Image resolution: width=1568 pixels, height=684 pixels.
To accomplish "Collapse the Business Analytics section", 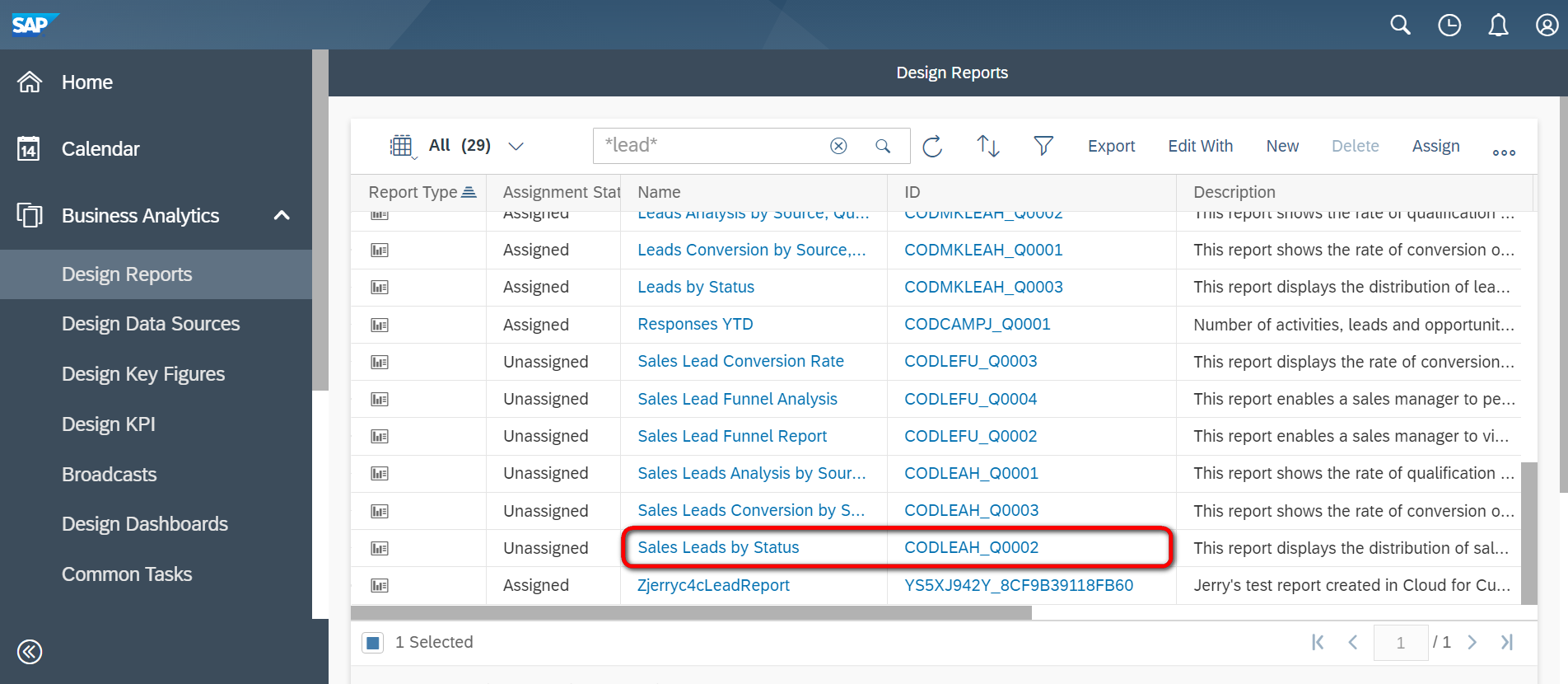I will pyautogui.click(x=282, y=215).
